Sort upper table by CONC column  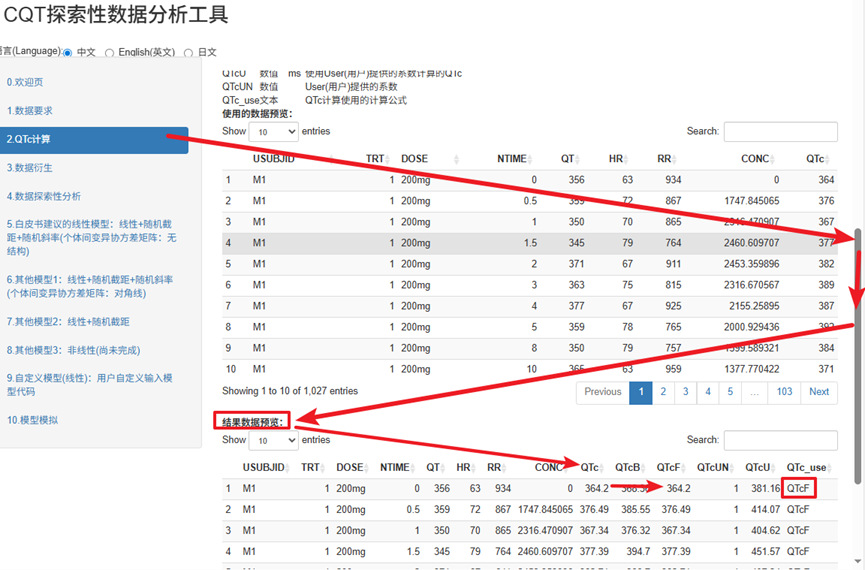tap(755, 159)
